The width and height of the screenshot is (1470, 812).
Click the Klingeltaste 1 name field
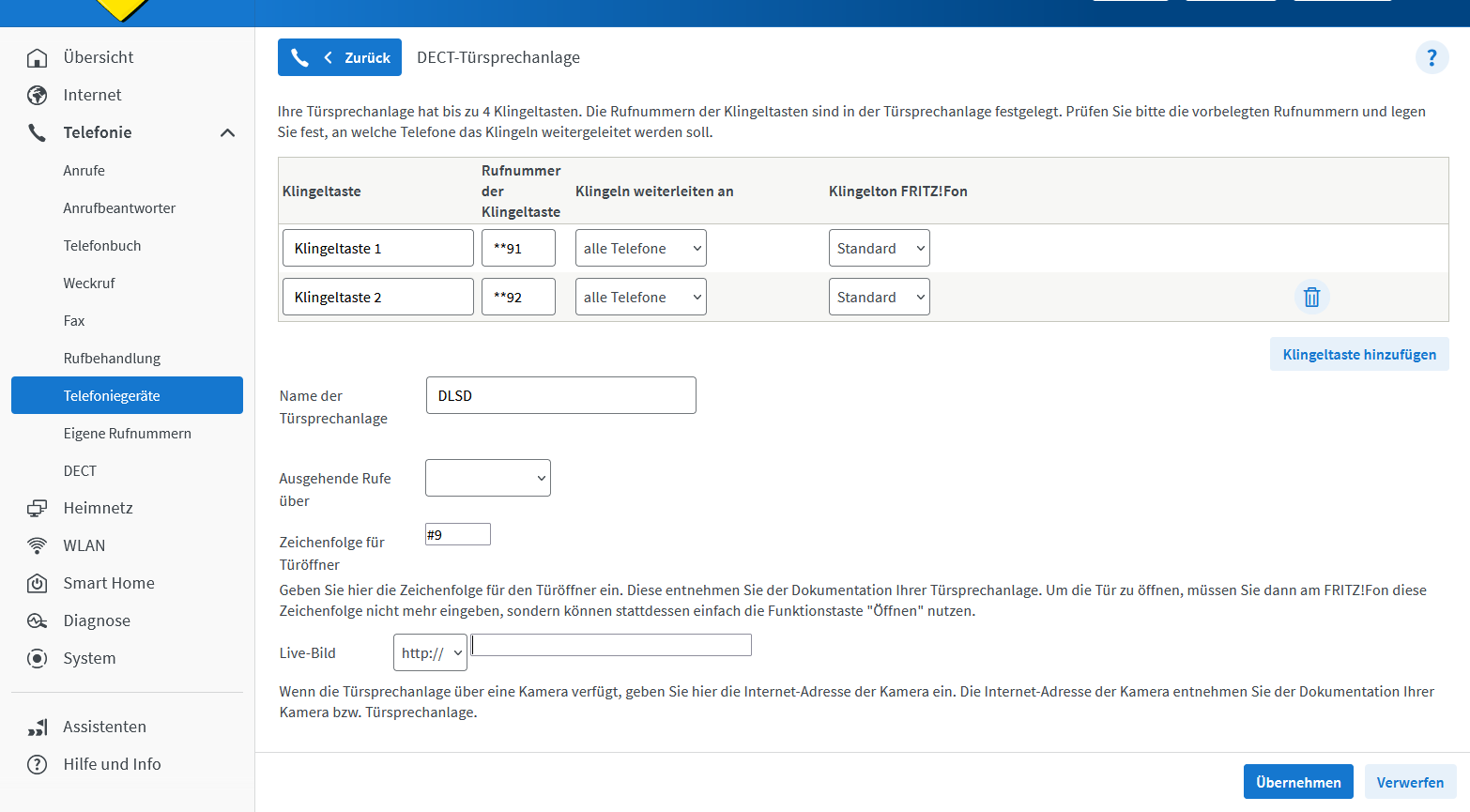[378, 249]
